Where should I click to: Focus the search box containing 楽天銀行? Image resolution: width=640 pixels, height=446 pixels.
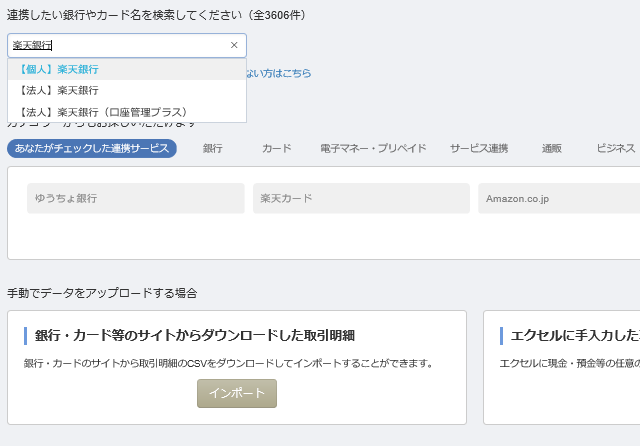127,45
